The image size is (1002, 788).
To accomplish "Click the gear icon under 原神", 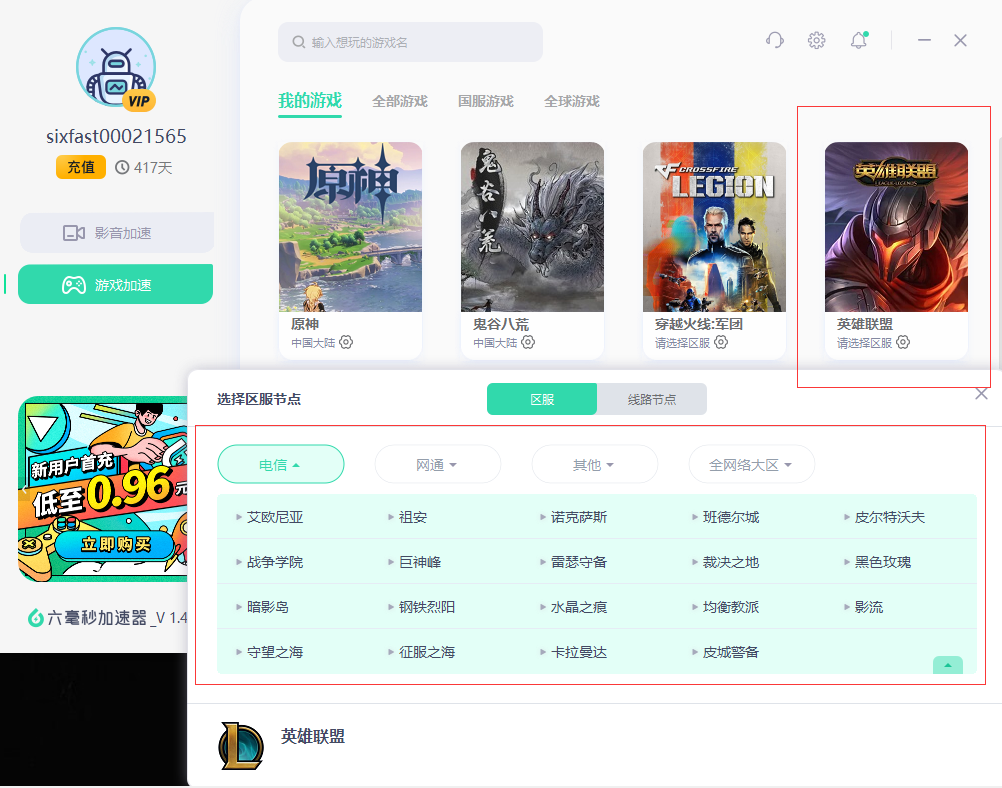I will click(346, 342).
